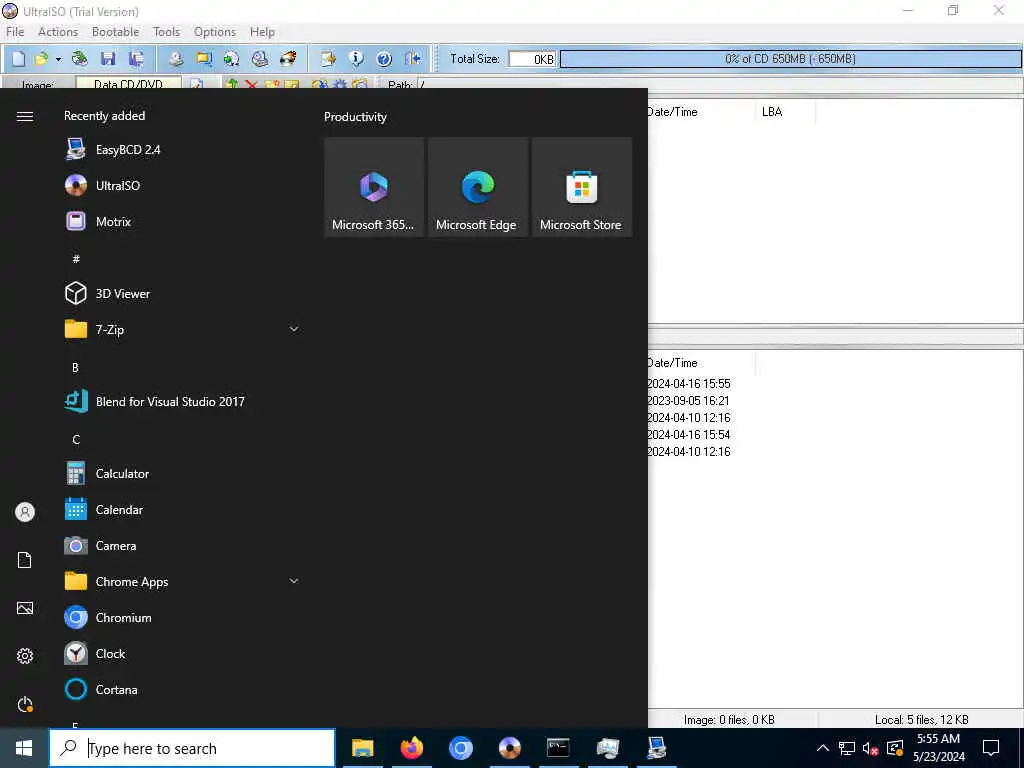This screenshot has width=1024, height=768.
Task: Click the Convert icon with green arrow disc
Action: pos(232,59)
